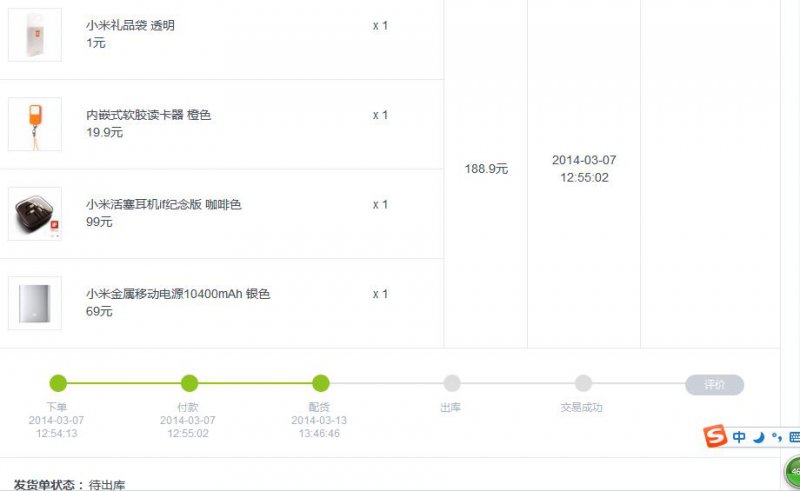The width and height of the screenshot is (800, 491).
Task: Click the 1元 price text
Action: pos(95,43)
